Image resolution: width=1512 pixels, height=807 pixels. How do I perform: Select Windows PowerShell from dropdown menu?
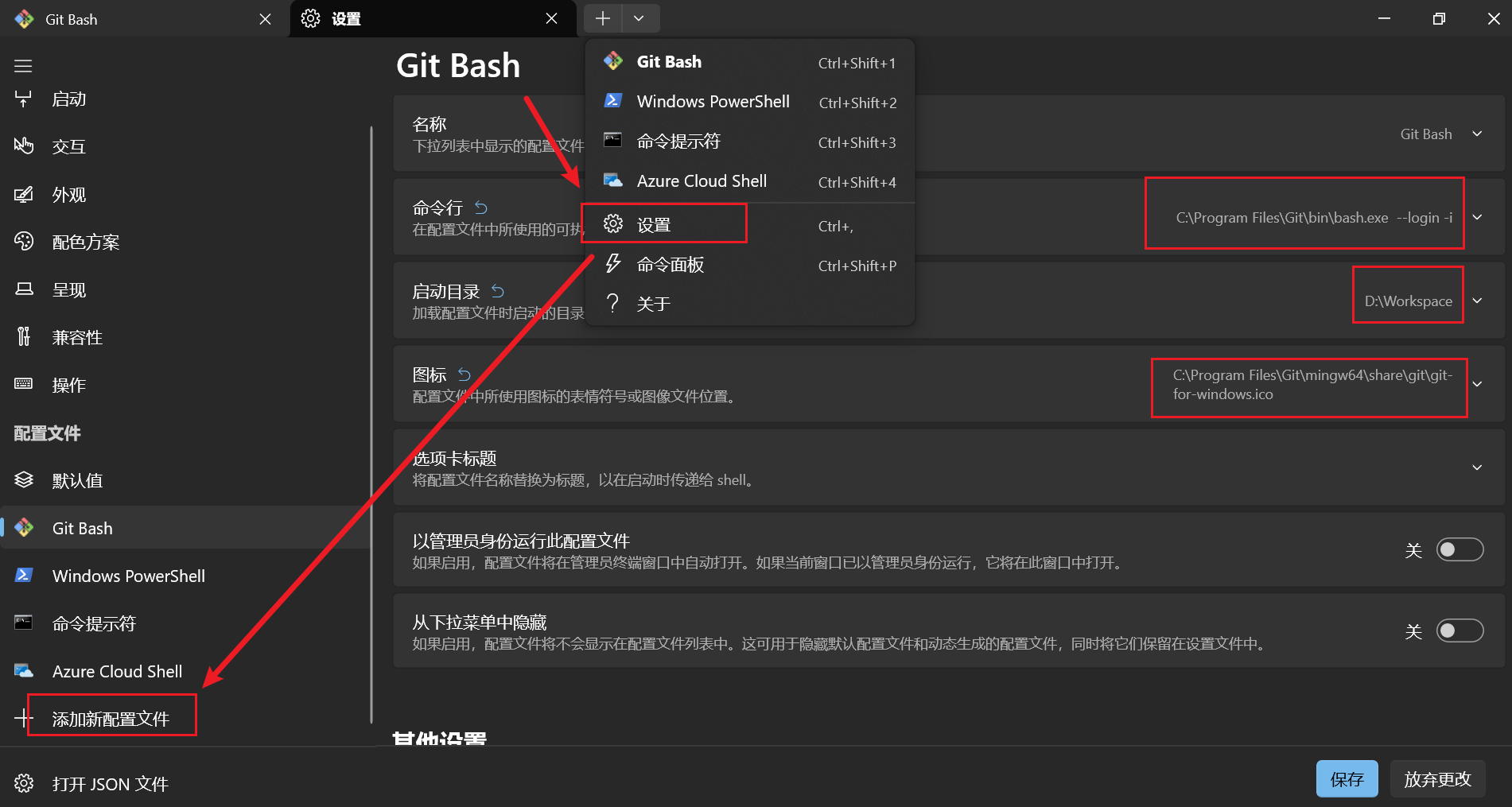750,102
